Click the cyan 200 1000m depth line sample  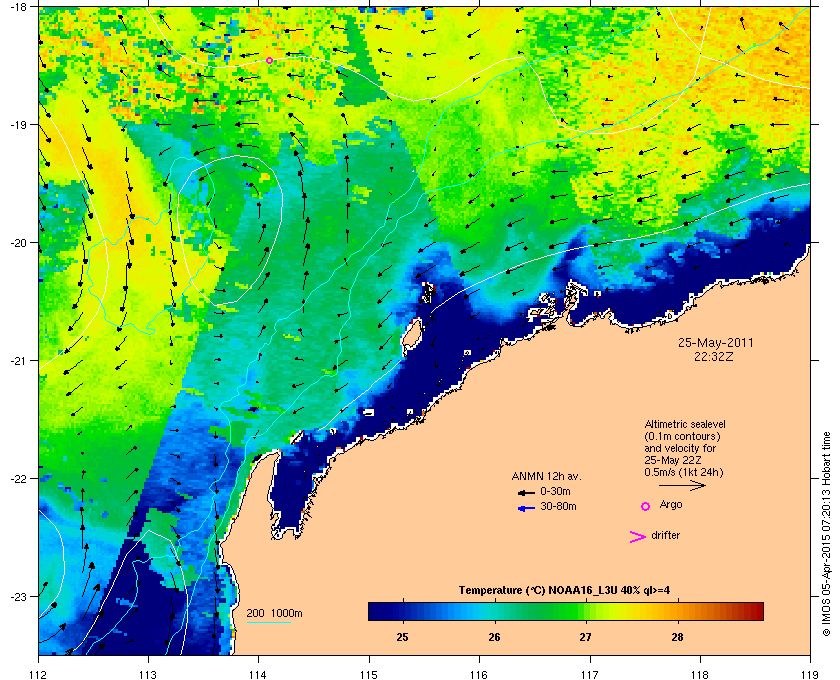[x=269, y=622]
